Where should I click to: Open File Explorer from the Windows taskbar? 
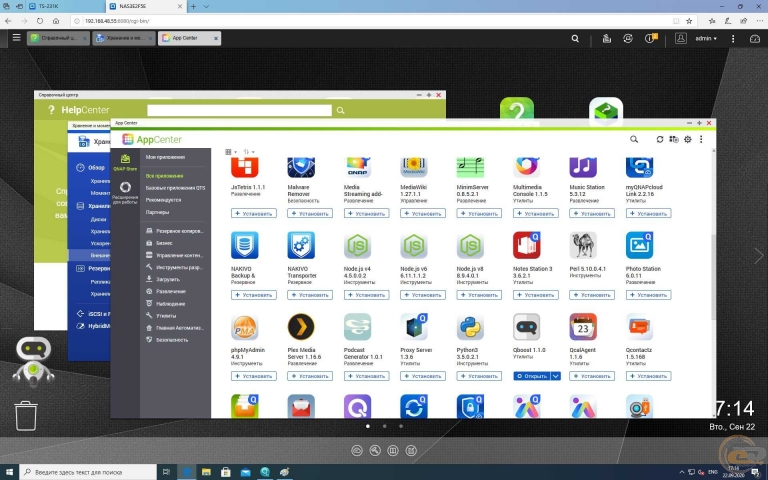tap(206, 472)
